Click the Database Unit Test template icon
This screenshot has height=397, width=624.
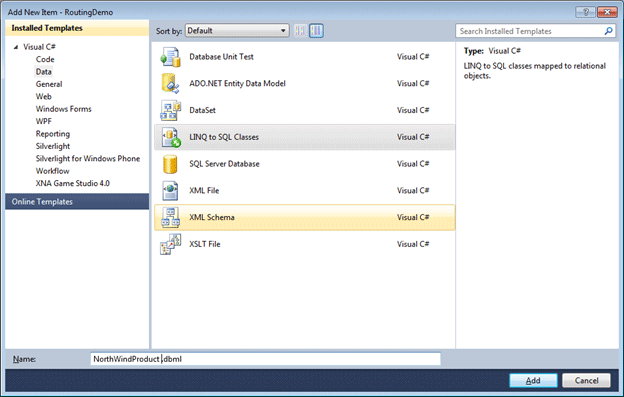point(171,56)
